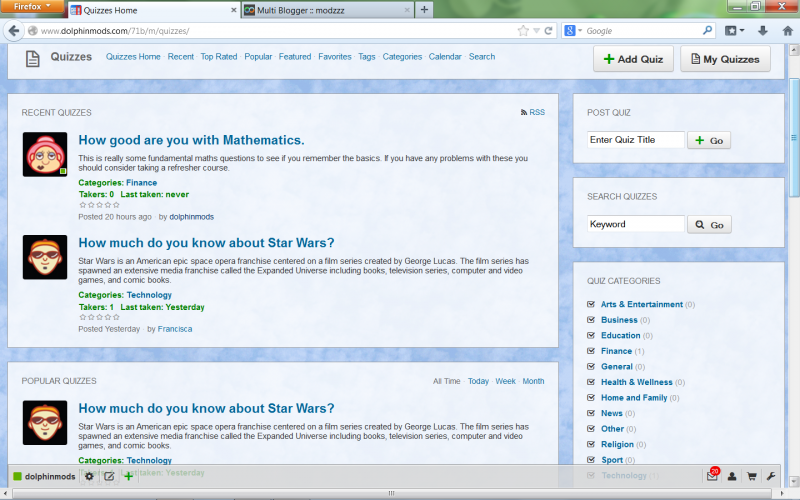Click the Go button in Search Quizzes
Screen dimensions: 800x500
(x=709, y=224)
